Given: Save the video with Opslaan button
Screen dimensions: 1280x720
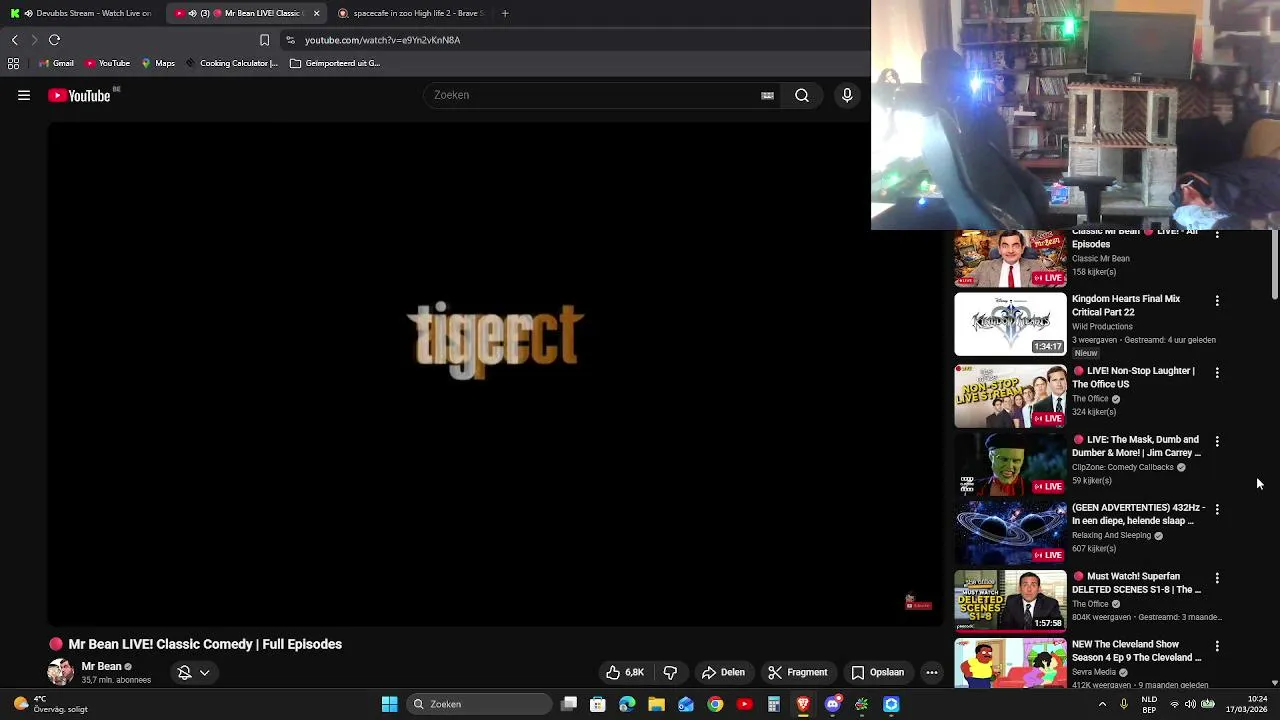Looking at the screenshot, I should 878,672.
